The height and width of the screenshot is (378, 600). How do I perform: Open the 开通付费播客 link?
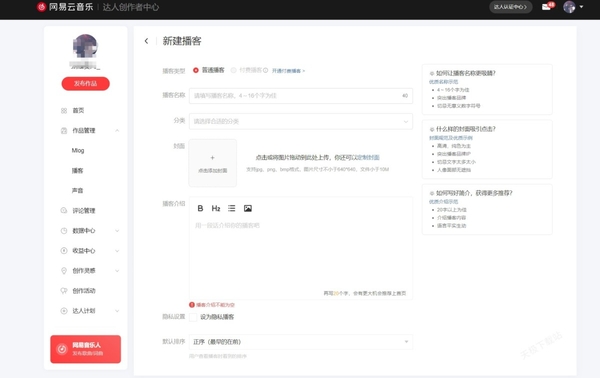coord(288,71)
